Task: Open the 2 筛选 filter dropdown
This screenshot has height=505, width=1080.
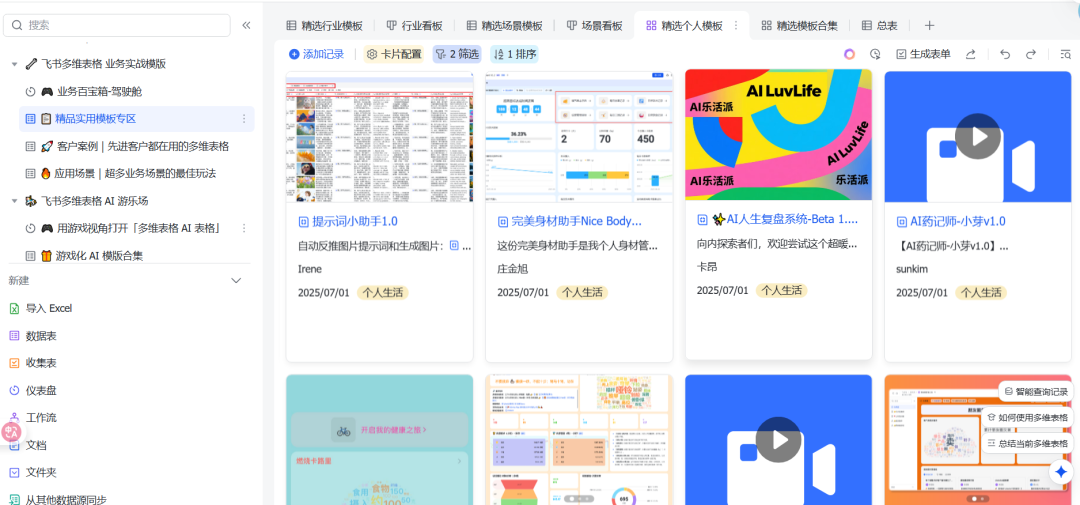Action: tap(457, 54)
